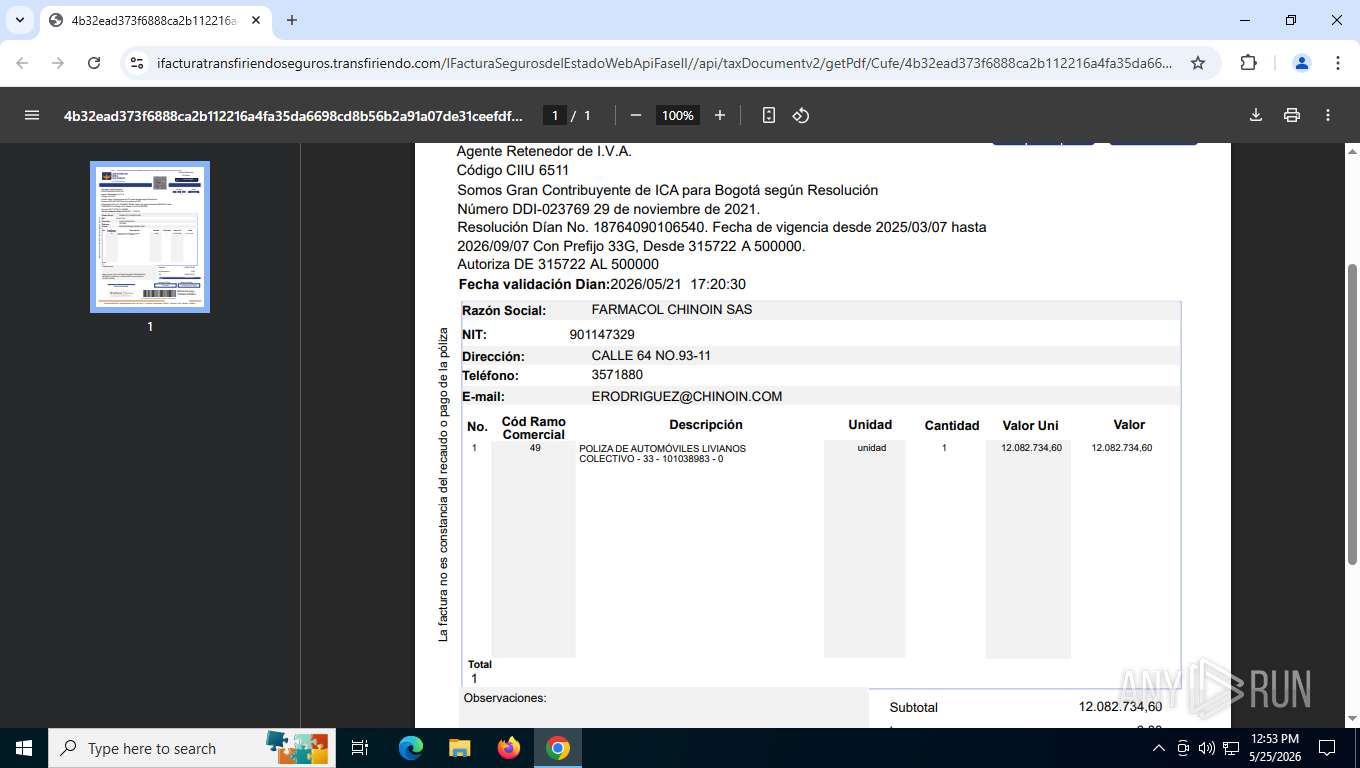Select the description POLIZA DE AUTOMÓVILES LIVIANOS

point(662,448)
